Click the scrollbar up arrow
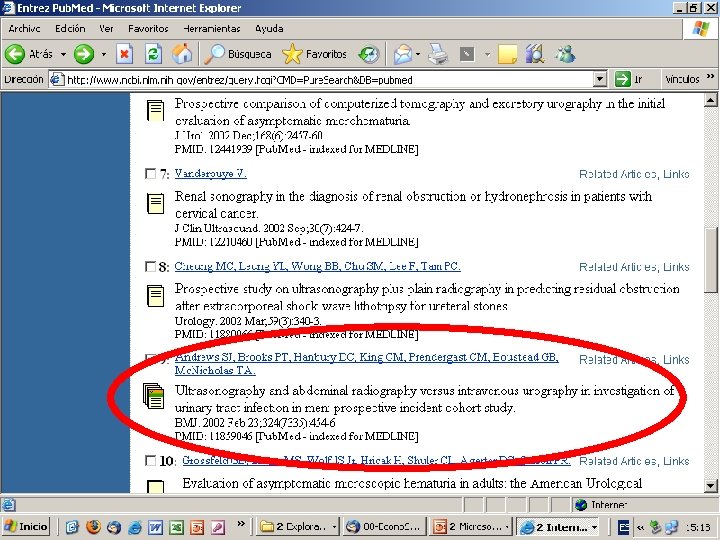The width and height of the screenshot is (720, 540). coord(710,99)
